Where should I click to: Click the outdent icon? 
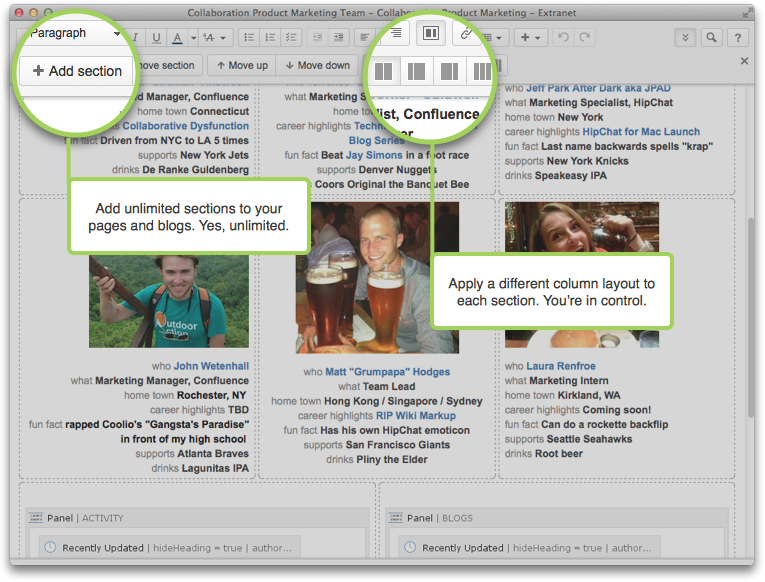coord(317,38)
